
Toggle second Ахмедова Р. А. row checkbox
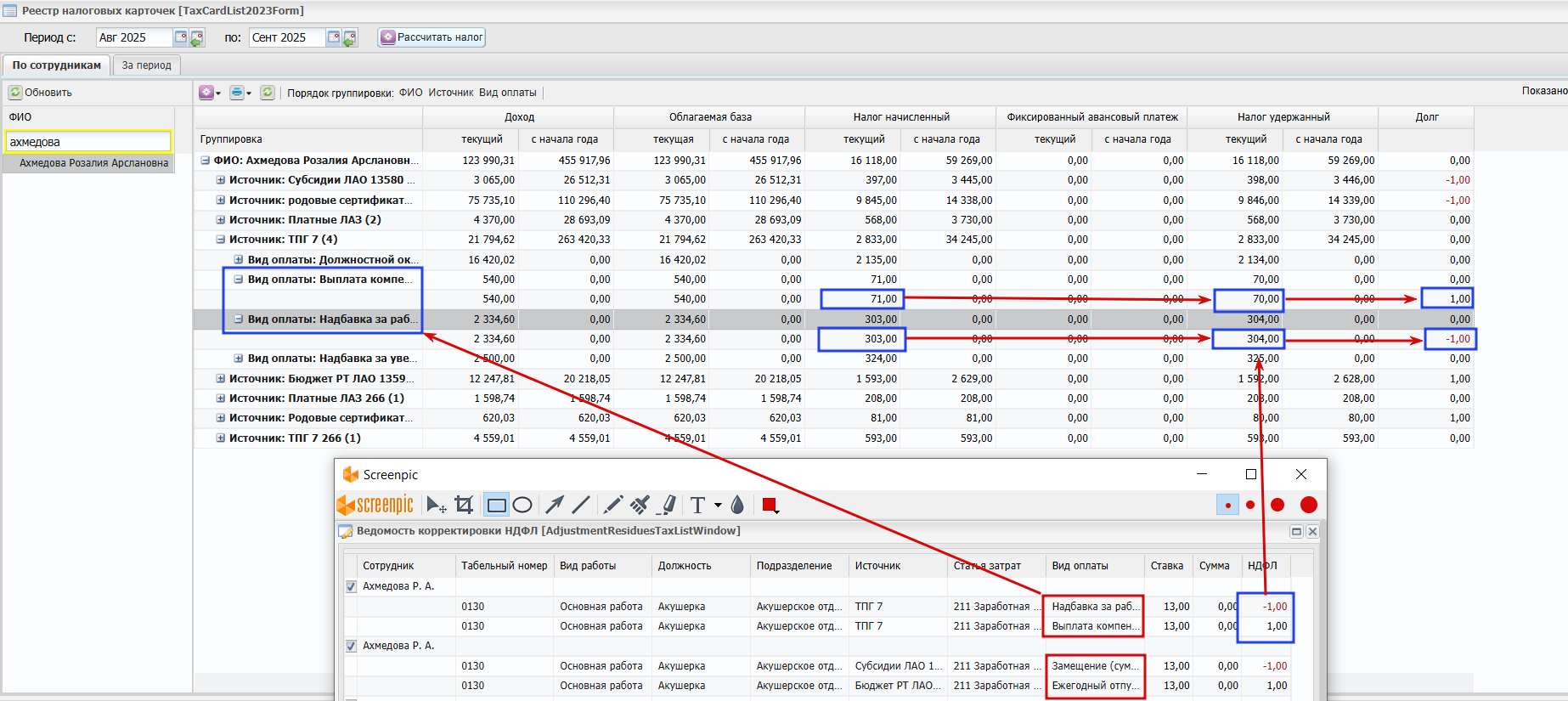351,646
